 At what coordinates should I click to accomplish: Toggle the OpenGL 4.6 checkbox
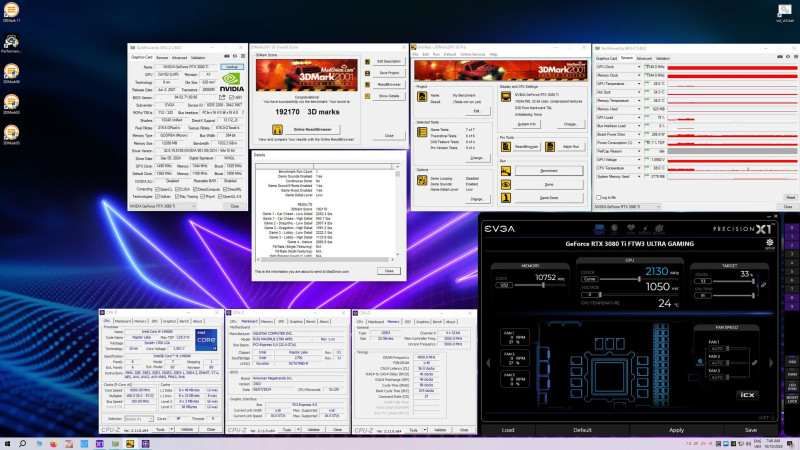(220, 196)
